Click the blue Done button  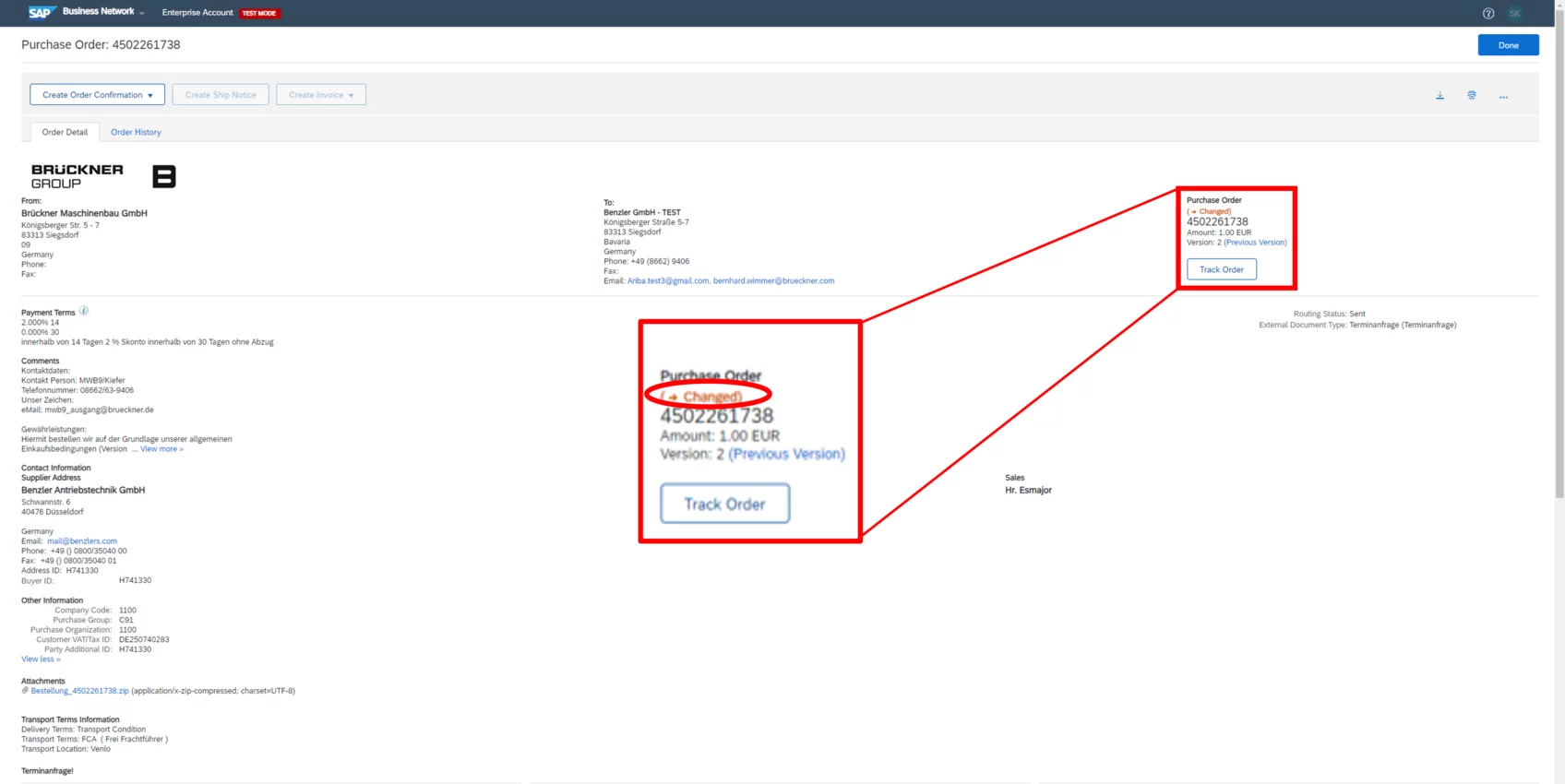coord(1508,45)
